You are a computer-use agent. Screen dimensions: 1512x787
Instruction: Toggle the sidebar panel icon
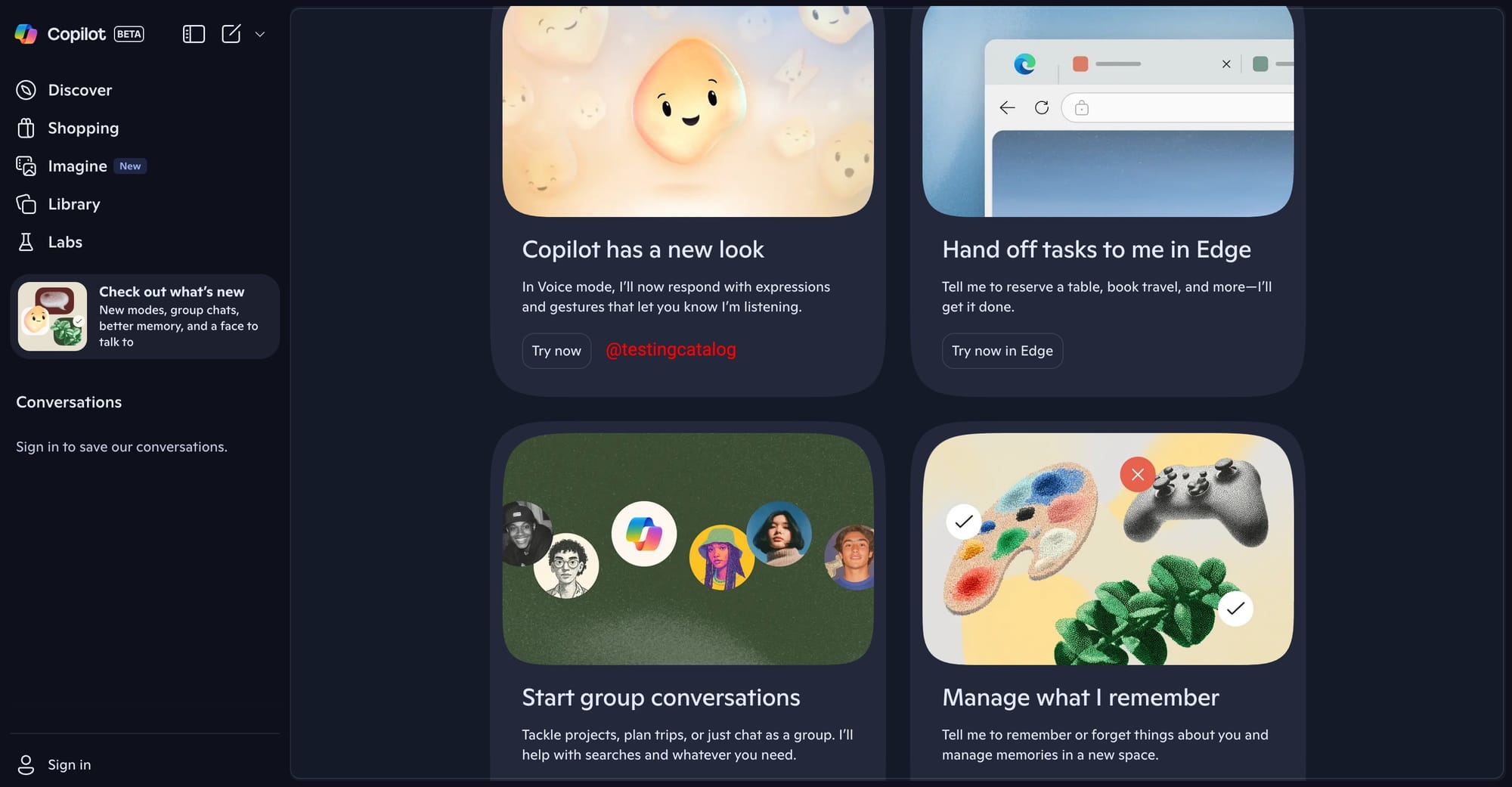click(194, 34)
